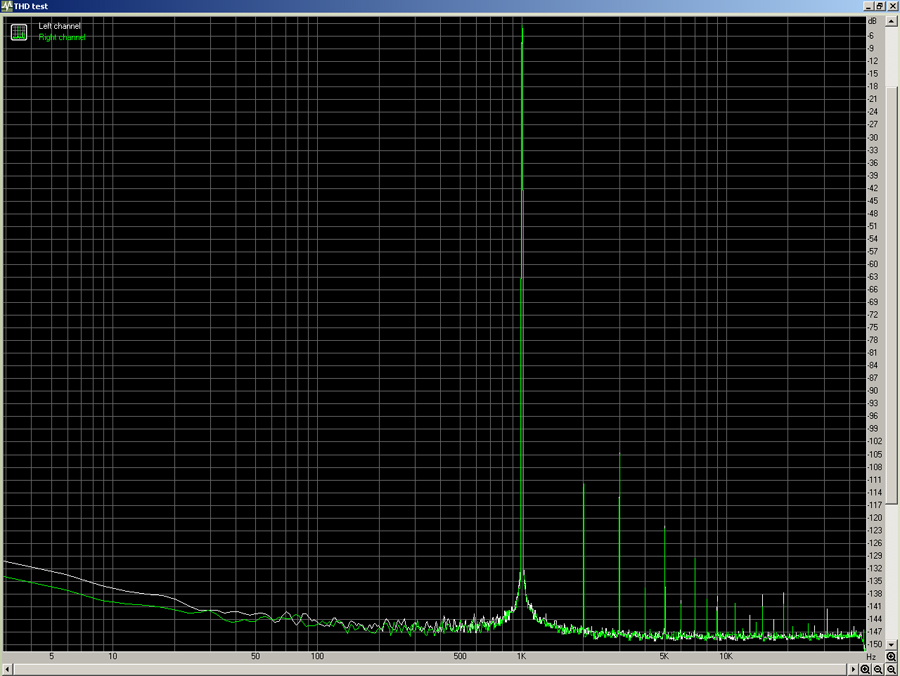This screenshot has height=676, width=900.
Task: Select the Left channel legend label
Action: tap(60, 25)
